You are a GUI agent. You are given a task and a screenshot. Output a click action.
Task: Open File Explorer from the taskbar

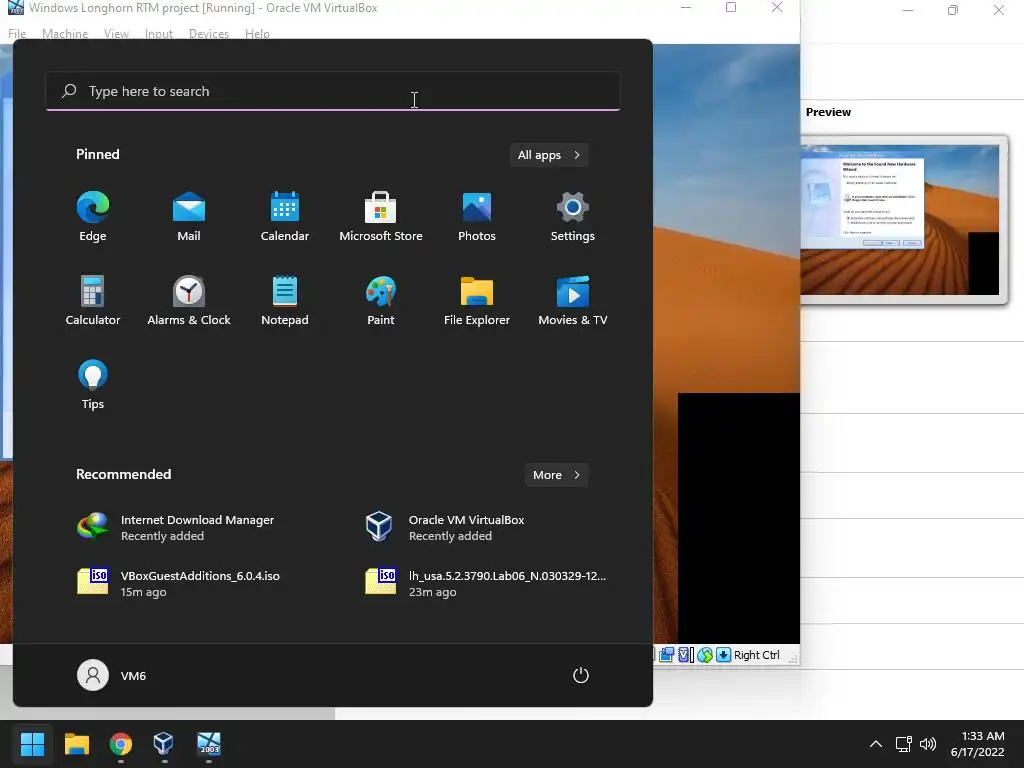76,744
